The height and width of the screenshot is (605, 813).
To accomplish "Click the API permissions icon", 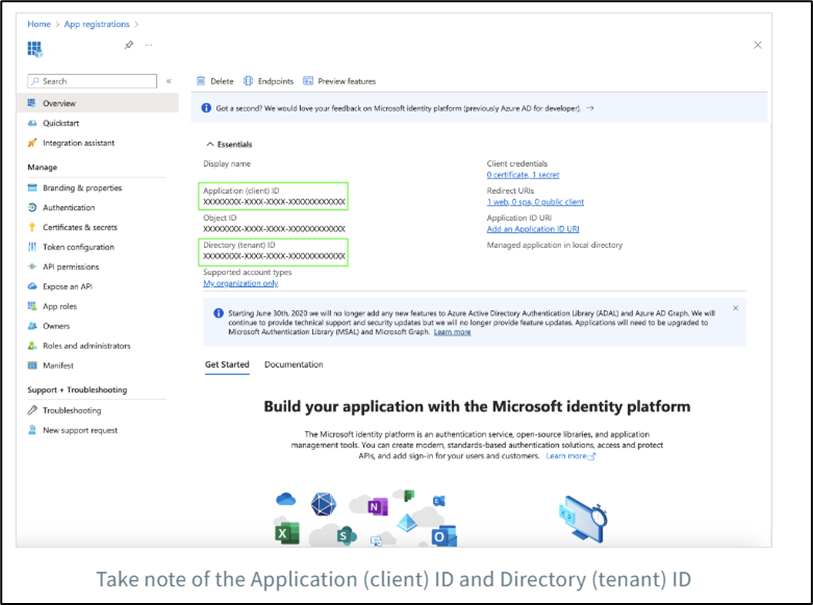I will click(32, 266).
